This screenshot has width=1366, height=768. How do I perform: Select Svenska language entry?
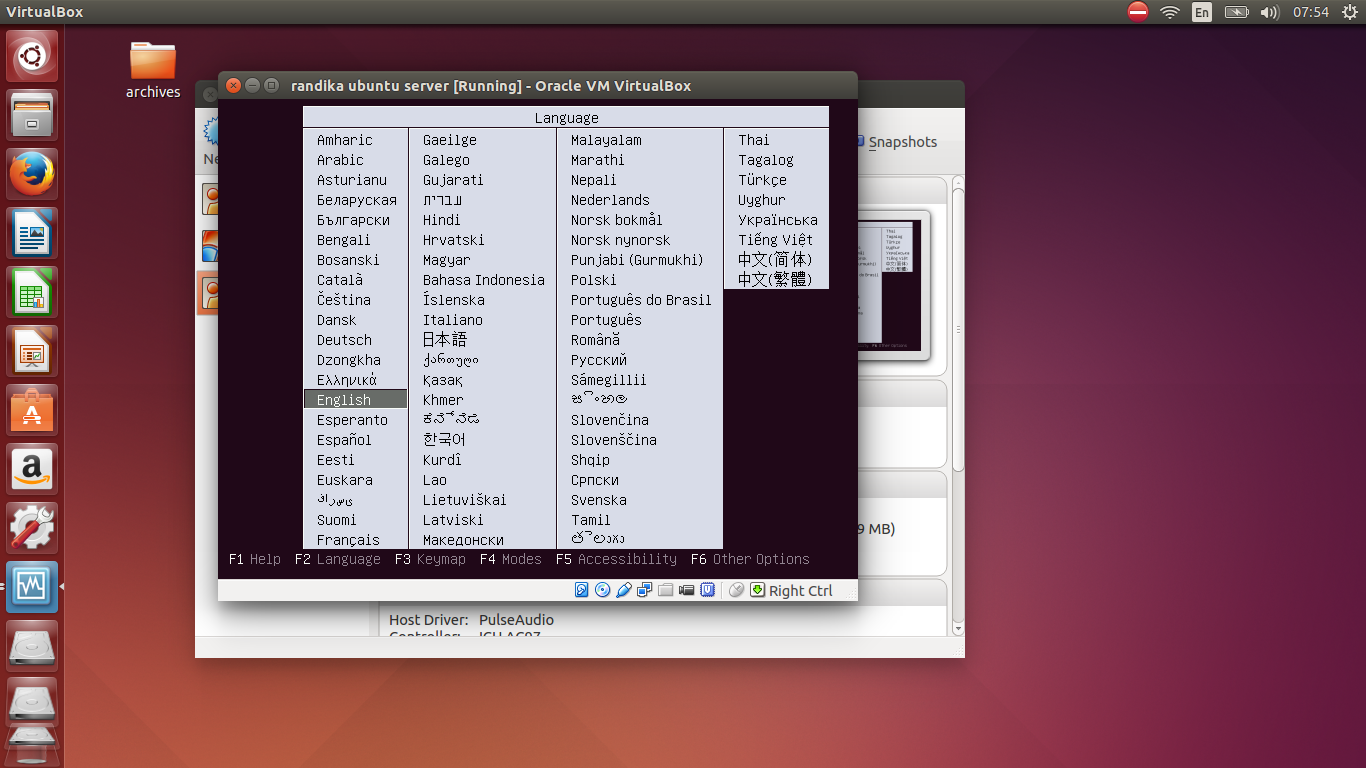click(x=599, y=500)
